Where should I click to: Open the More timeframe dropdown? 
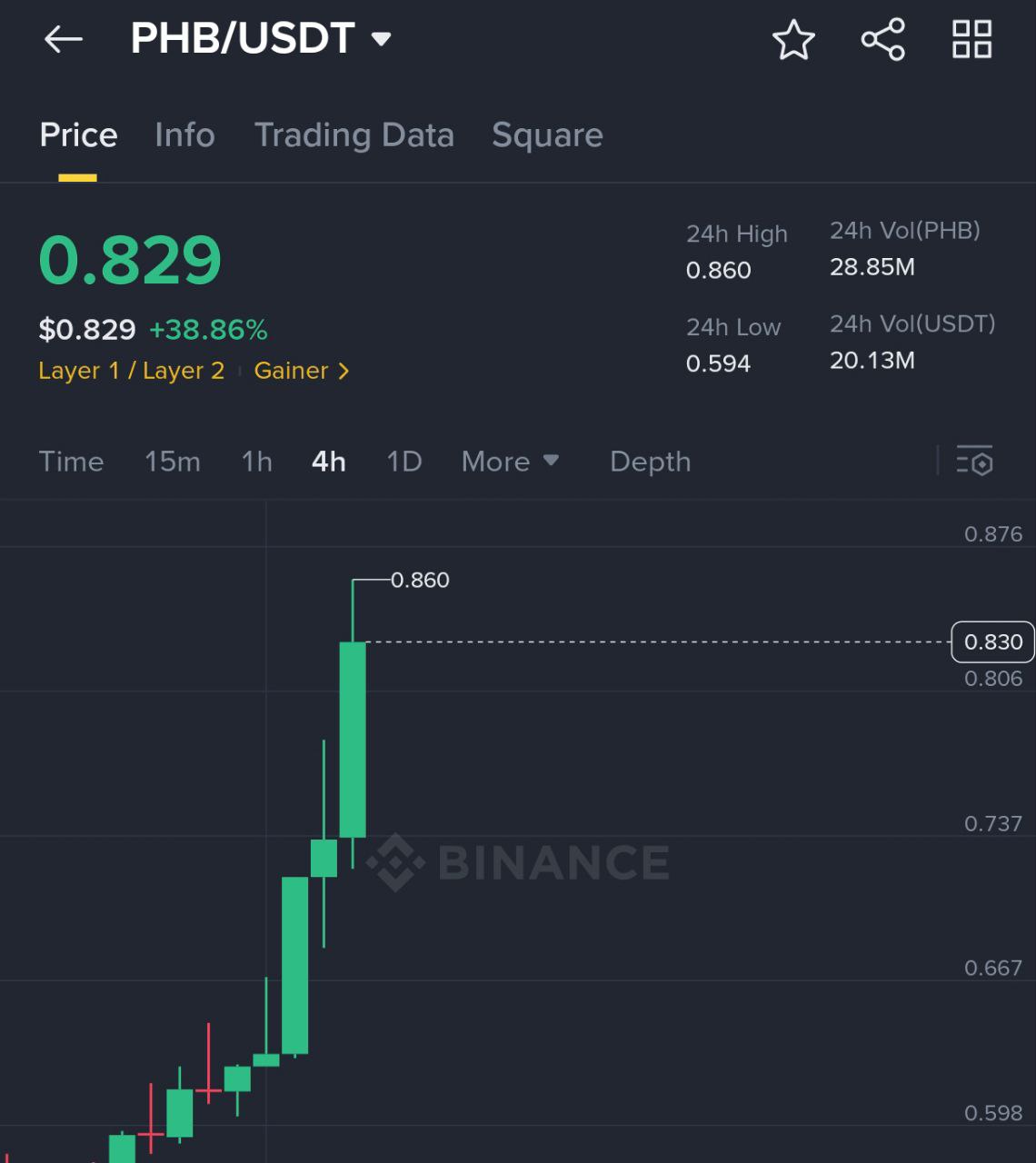click(510, 462)
